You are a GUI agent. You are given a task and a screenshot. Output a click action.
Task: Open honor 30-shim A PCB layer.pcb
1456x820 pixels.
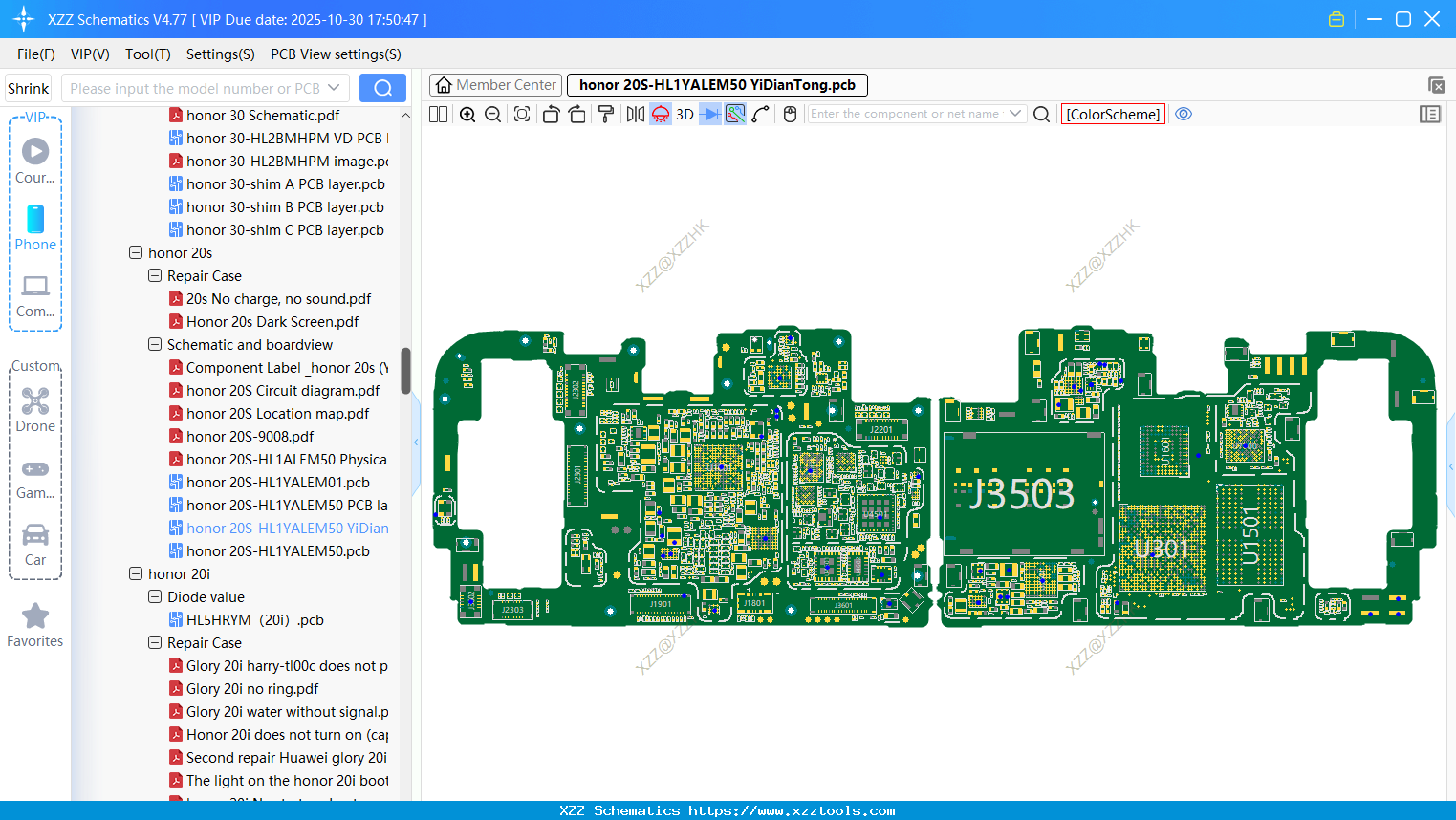(x=286, y=184)
